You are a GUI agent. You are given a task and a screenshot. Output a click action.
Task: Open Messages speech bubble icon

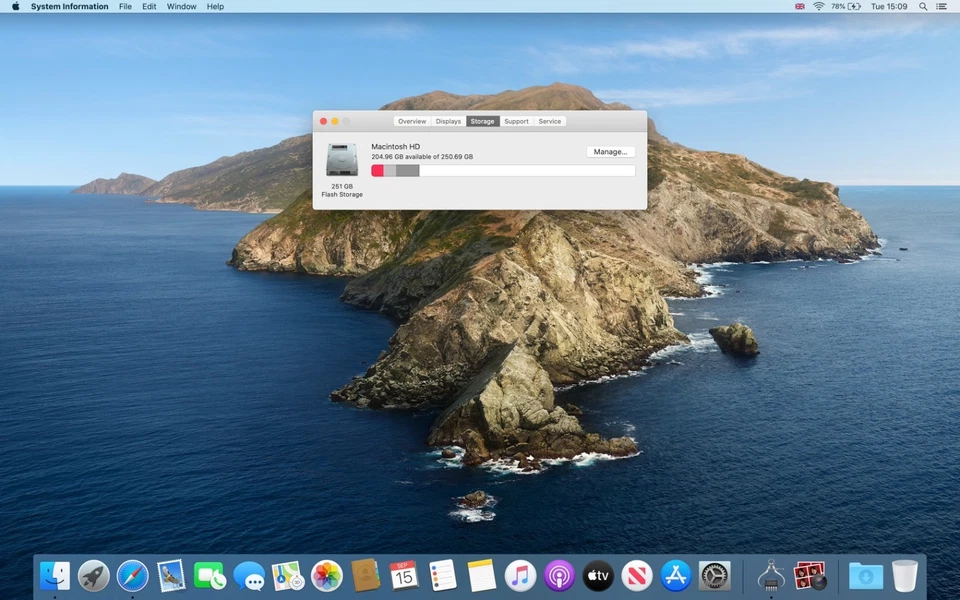249,576
